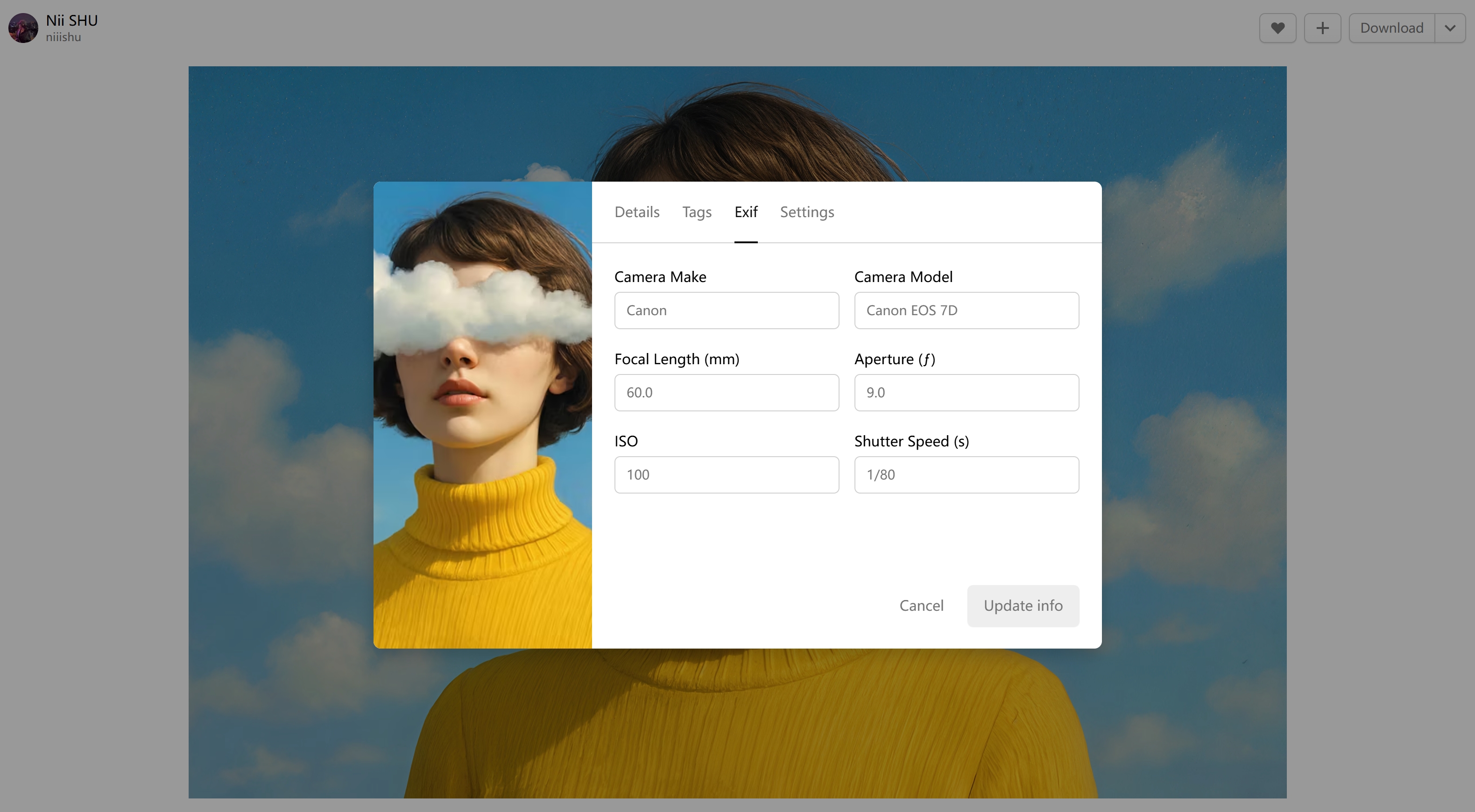1475x812 pixels.
Task: Open Nii SHU profile name link
Action: [71, 21]
